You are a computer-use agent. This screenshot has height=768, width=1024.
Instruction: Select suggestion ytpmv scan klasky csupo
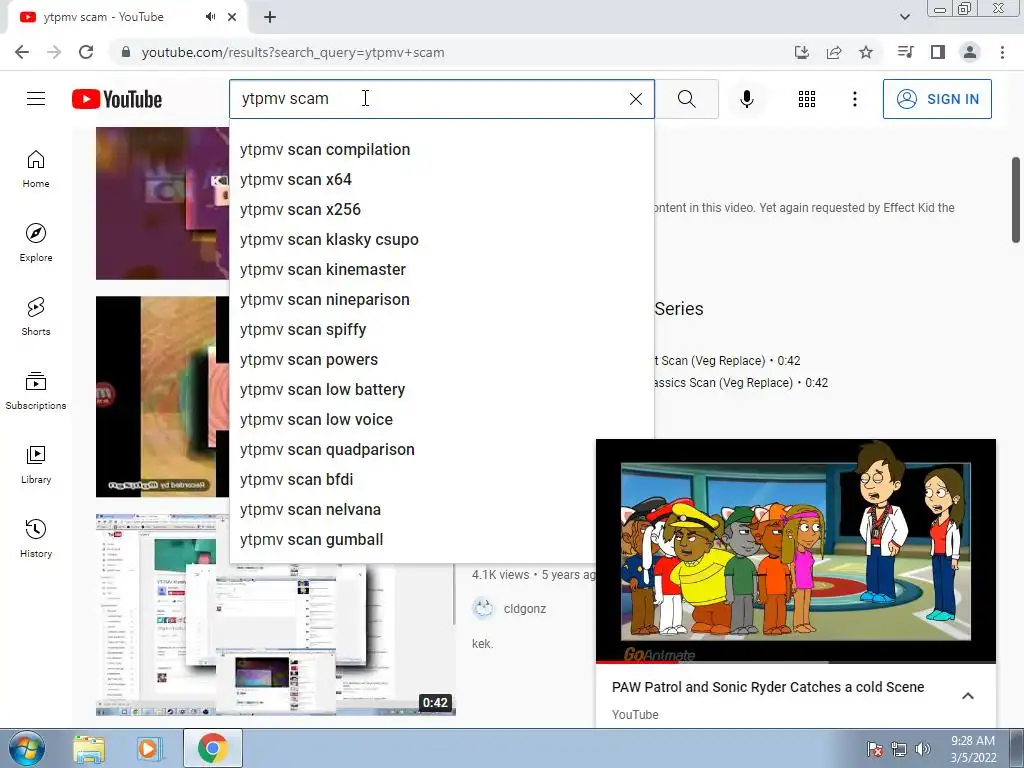[441, 240]
